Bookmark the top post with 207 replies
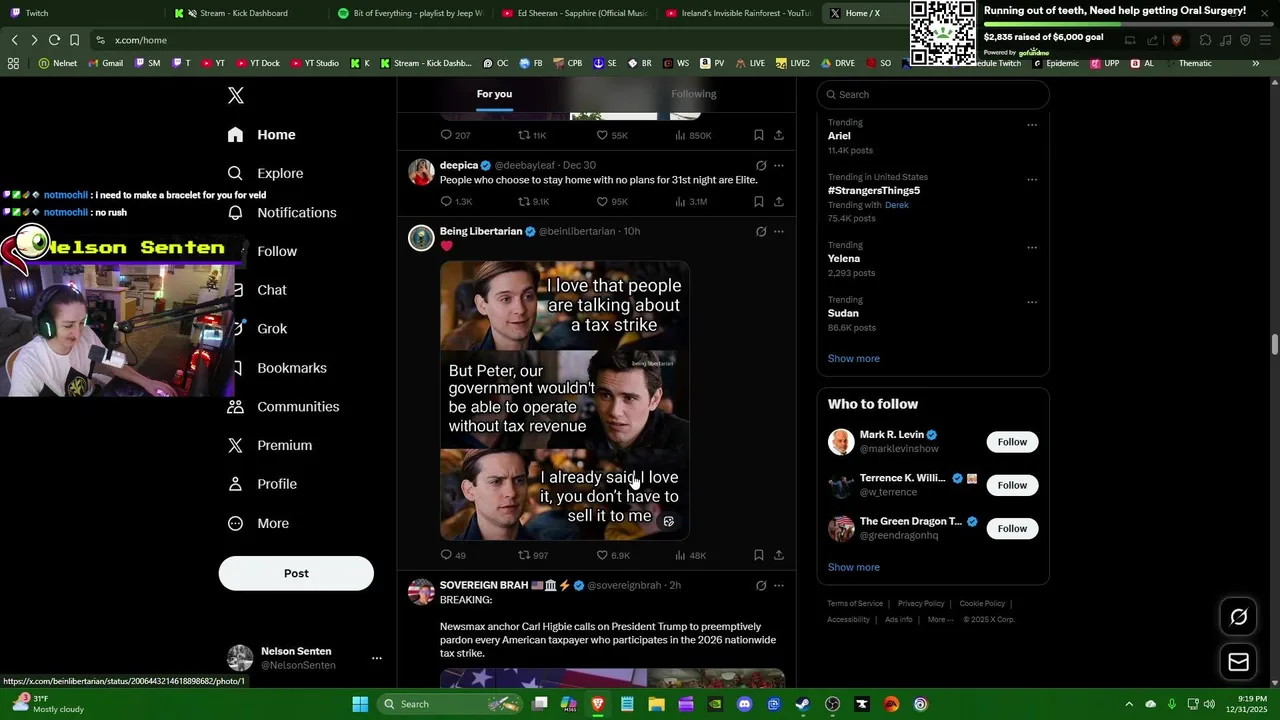The width and height of the screenshot is (1280, 720). [759, 135]
